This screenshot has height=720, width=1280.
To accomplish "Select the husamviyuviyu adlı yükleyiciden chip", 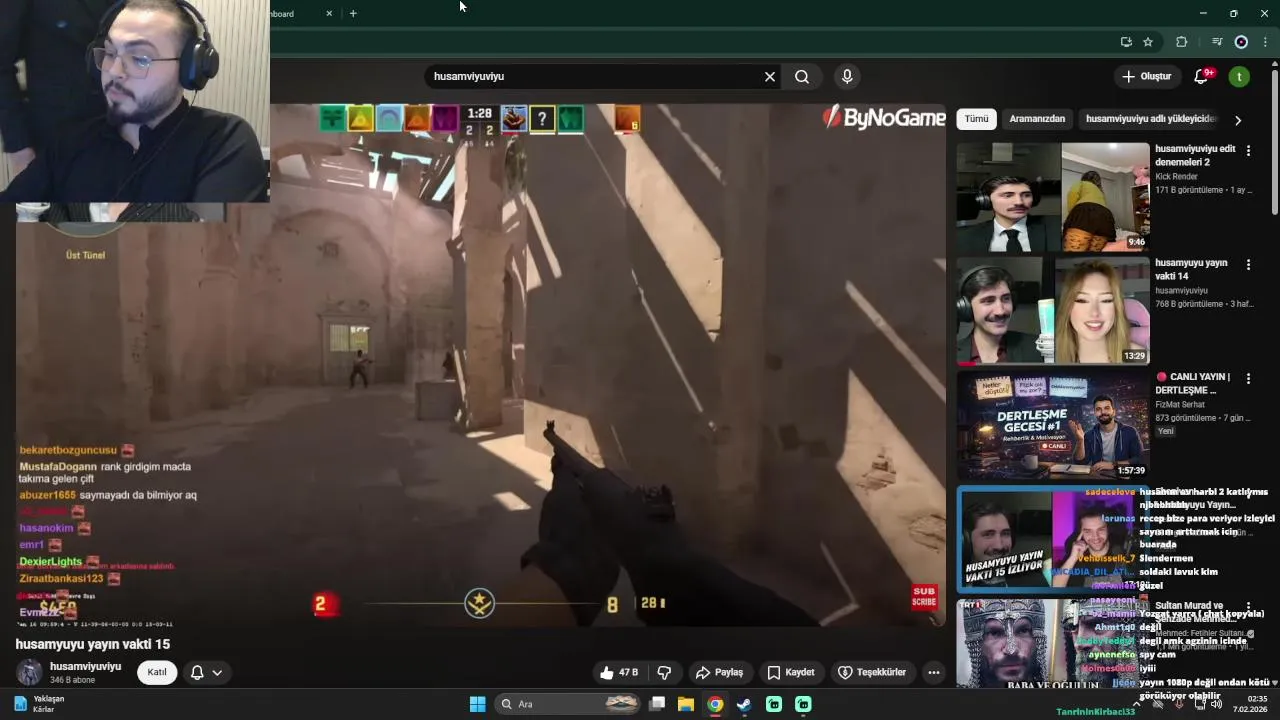I will (1151, 119).
